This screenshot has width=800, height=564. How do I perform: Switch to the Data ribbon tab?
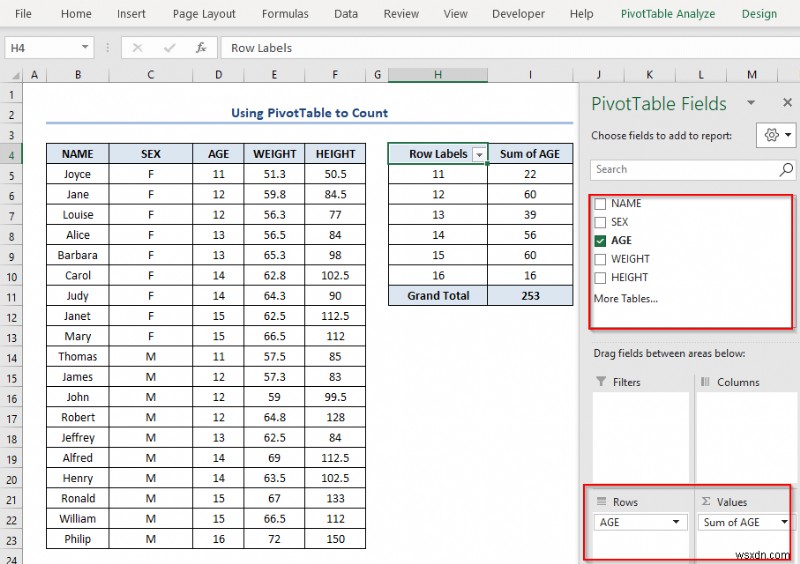coord(346,14)
